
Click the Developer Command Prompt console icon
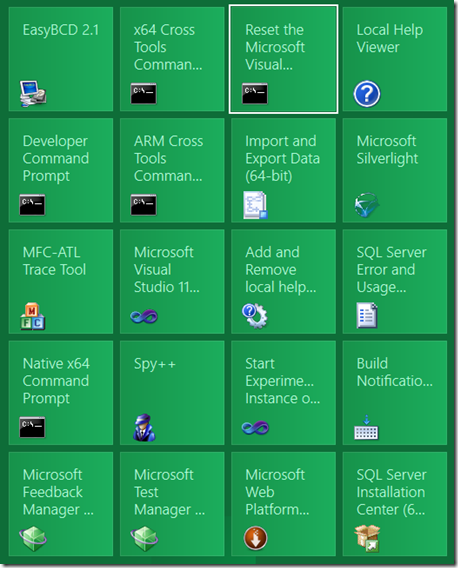point(32,205)
